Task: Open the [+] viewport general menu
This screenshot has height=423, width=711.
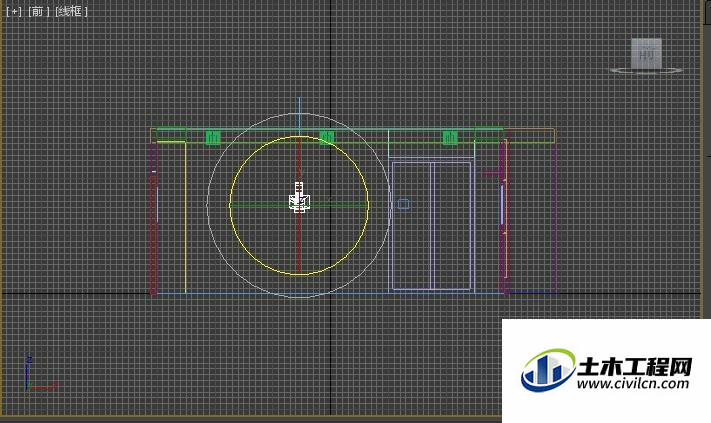Action: click(14, 11)
